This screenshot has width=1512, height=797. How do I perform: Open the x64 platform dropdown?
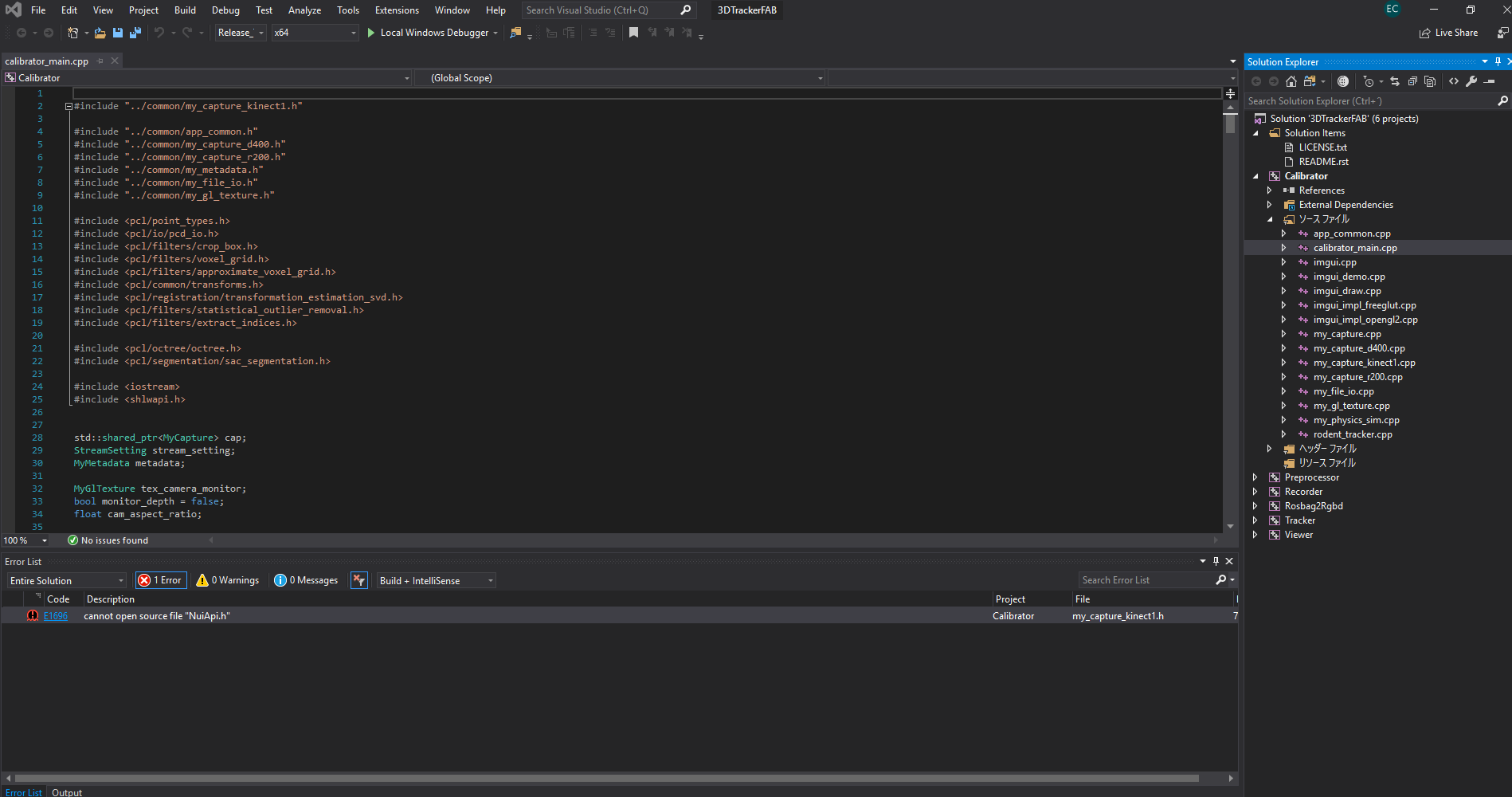pos(315,33)
